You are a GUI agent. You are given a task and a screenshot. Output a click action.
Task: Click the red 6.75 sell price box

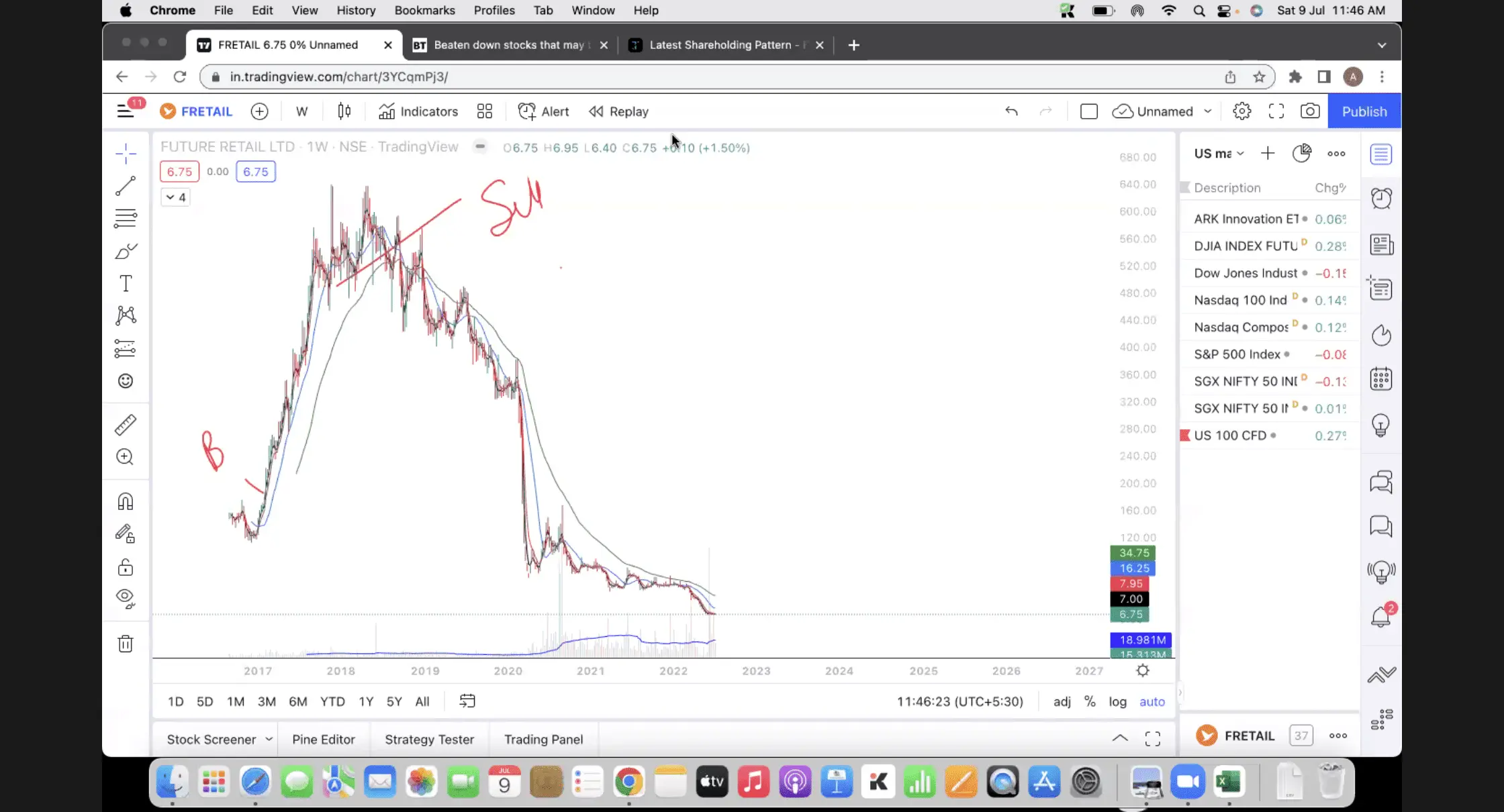[x=179, y=172]
